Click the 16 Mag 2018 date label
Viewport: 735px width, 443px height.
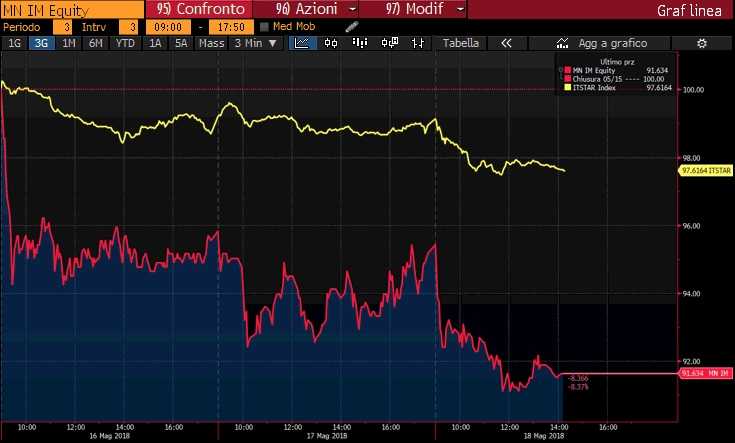coord(109,436)
